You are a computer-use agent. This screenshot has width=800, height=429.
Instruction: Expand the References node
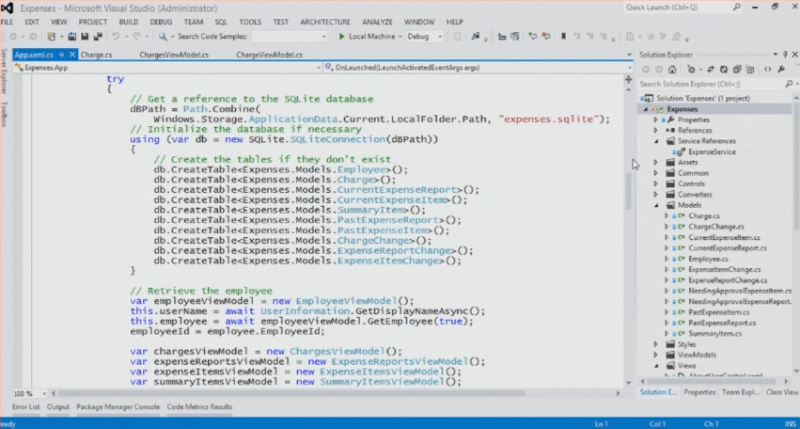656,130
